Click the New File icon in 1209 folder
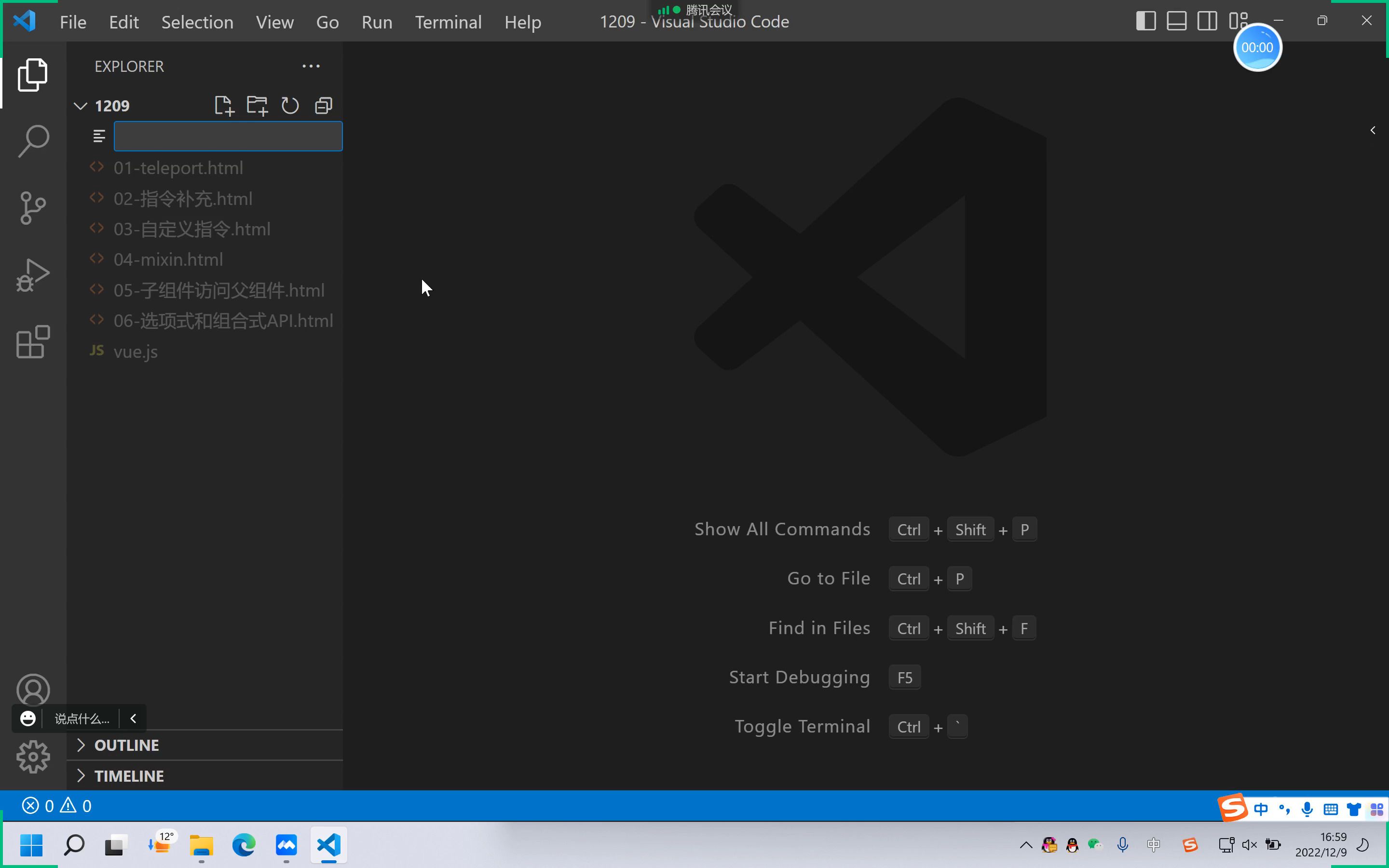Viewport: 1389px width, 868px height. 224,106
